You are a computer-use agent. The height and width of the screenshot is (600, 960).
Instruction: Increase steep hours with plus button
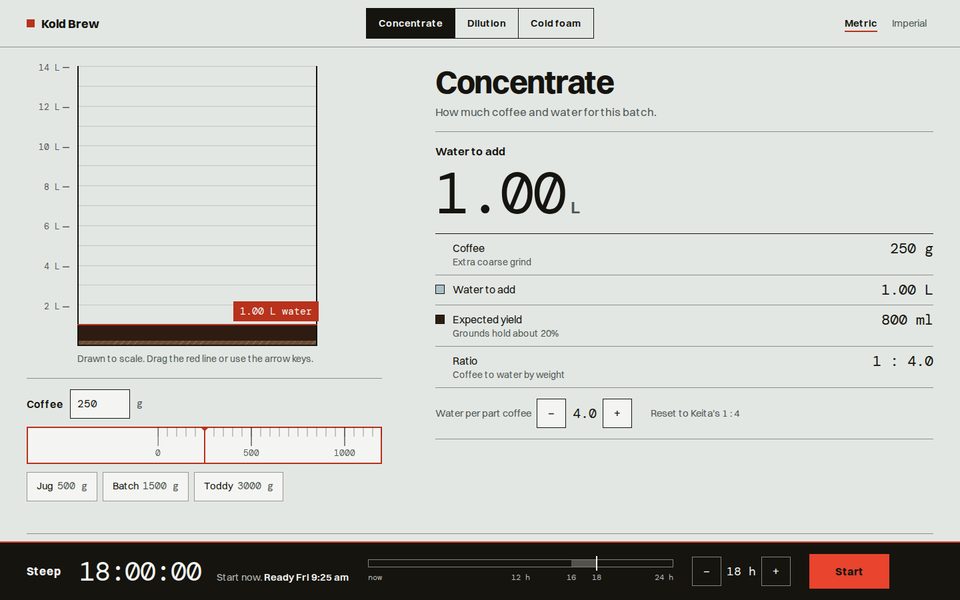776,571
